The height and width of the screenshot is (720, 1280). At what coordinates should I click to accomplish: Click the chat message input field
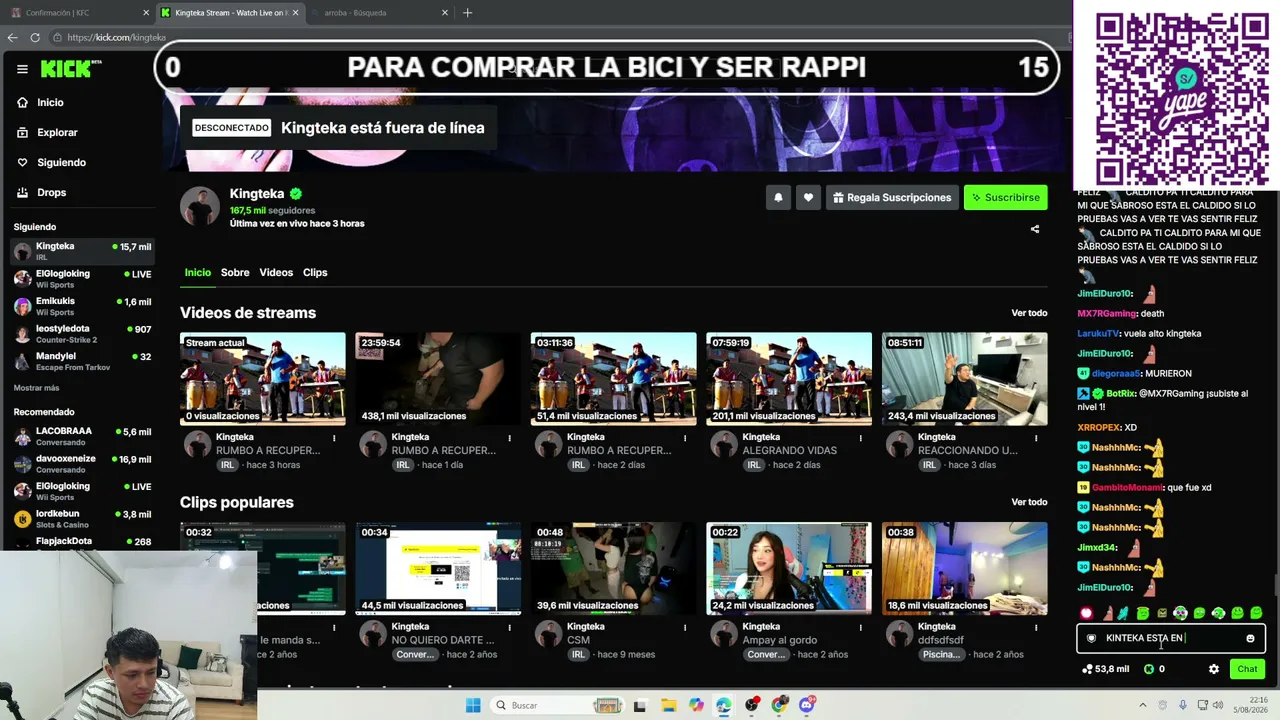[1171, 638]
